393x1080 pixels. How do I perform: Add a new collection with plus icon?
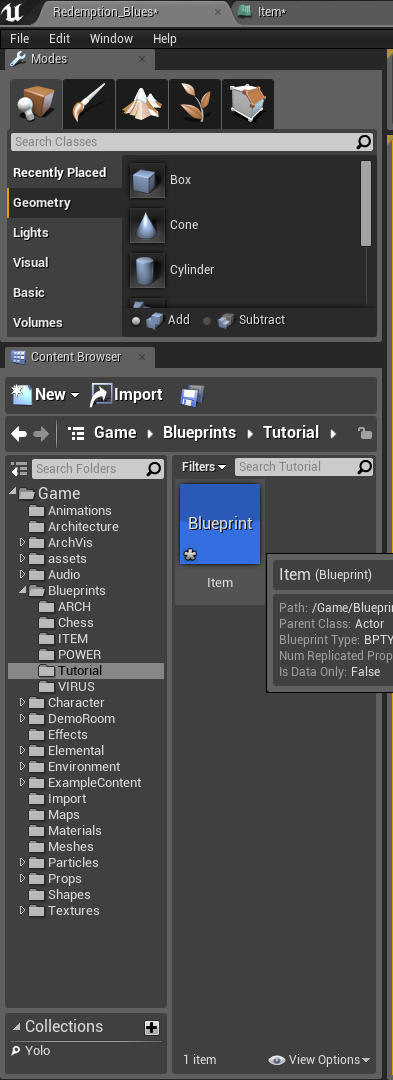[152, 1028]
